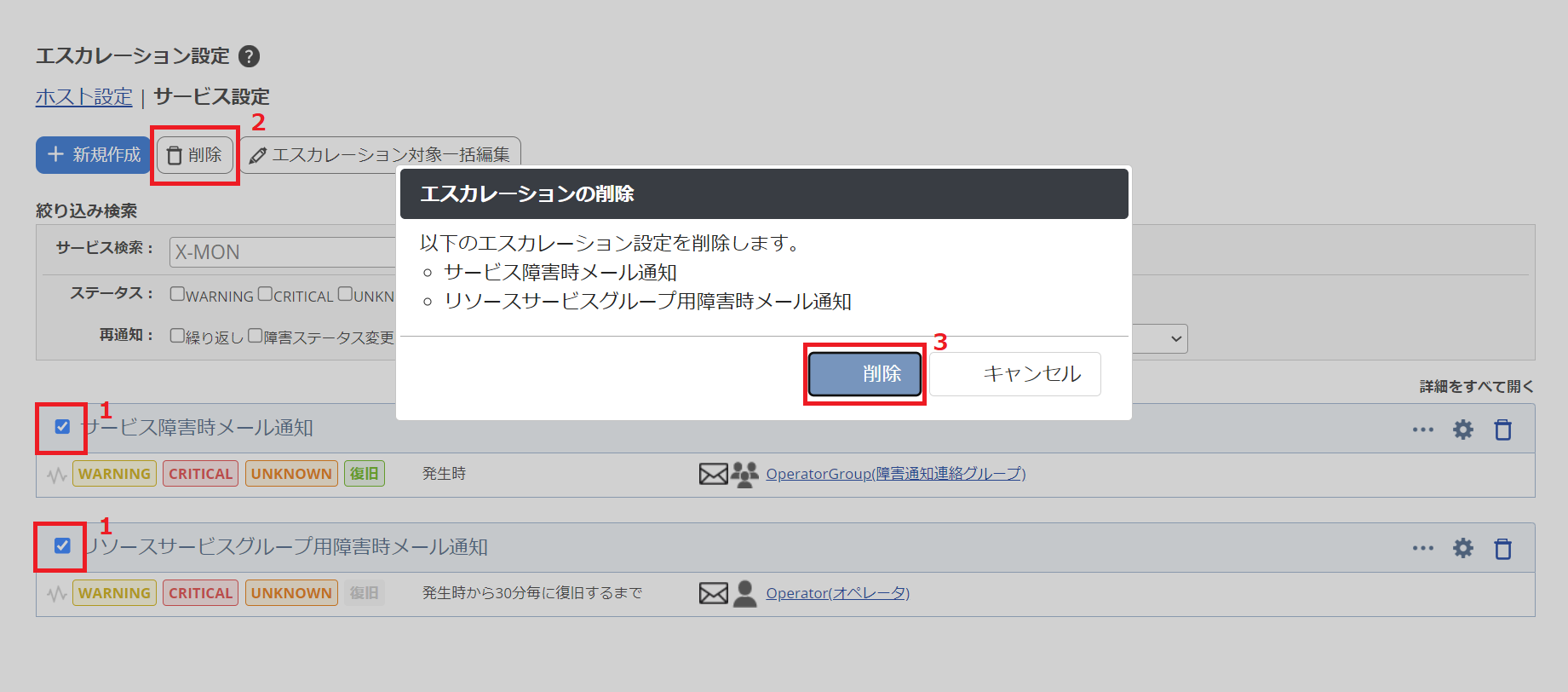
Task: Open the dropdown at filter panel right
Action: click(1175, 338)
